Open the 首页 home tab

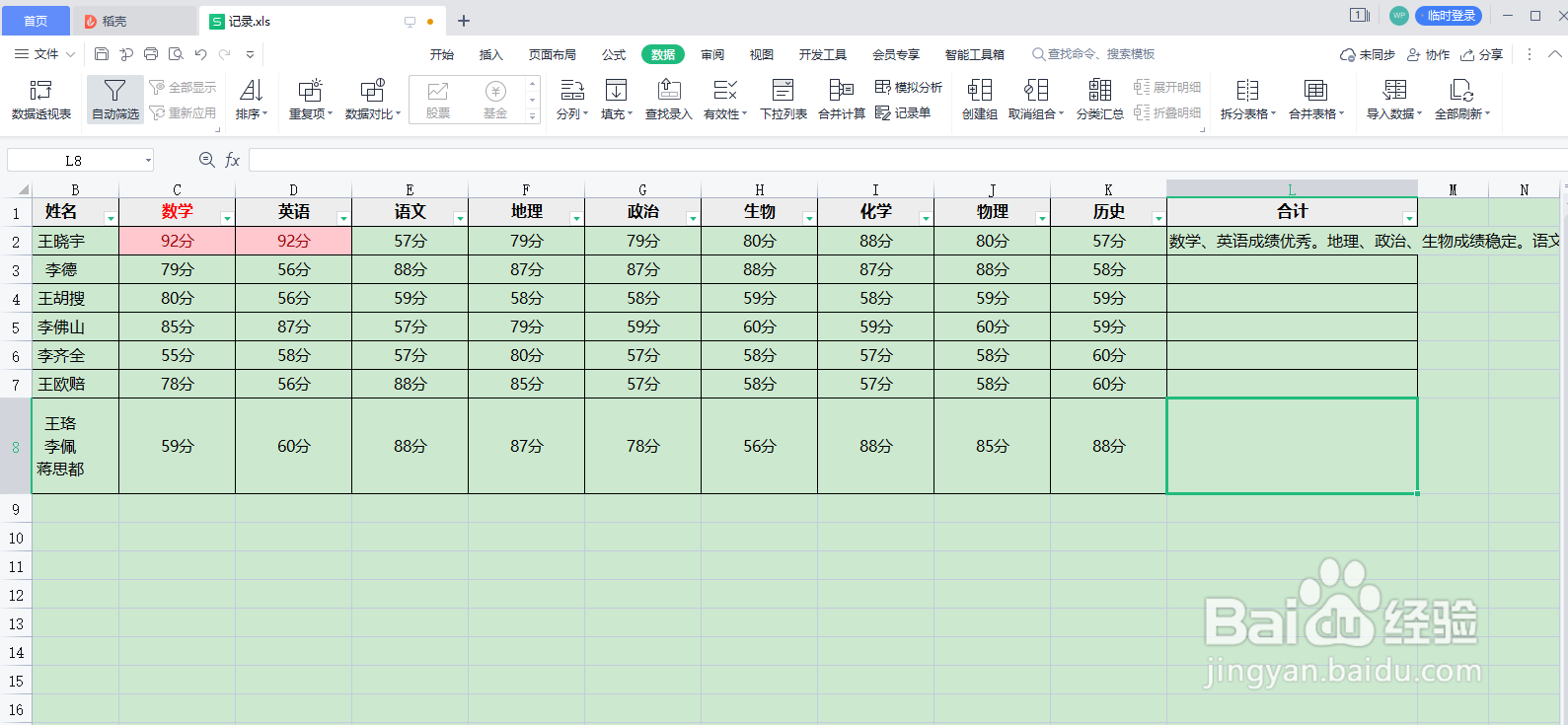pyautogui.click(x=36, y=21)
